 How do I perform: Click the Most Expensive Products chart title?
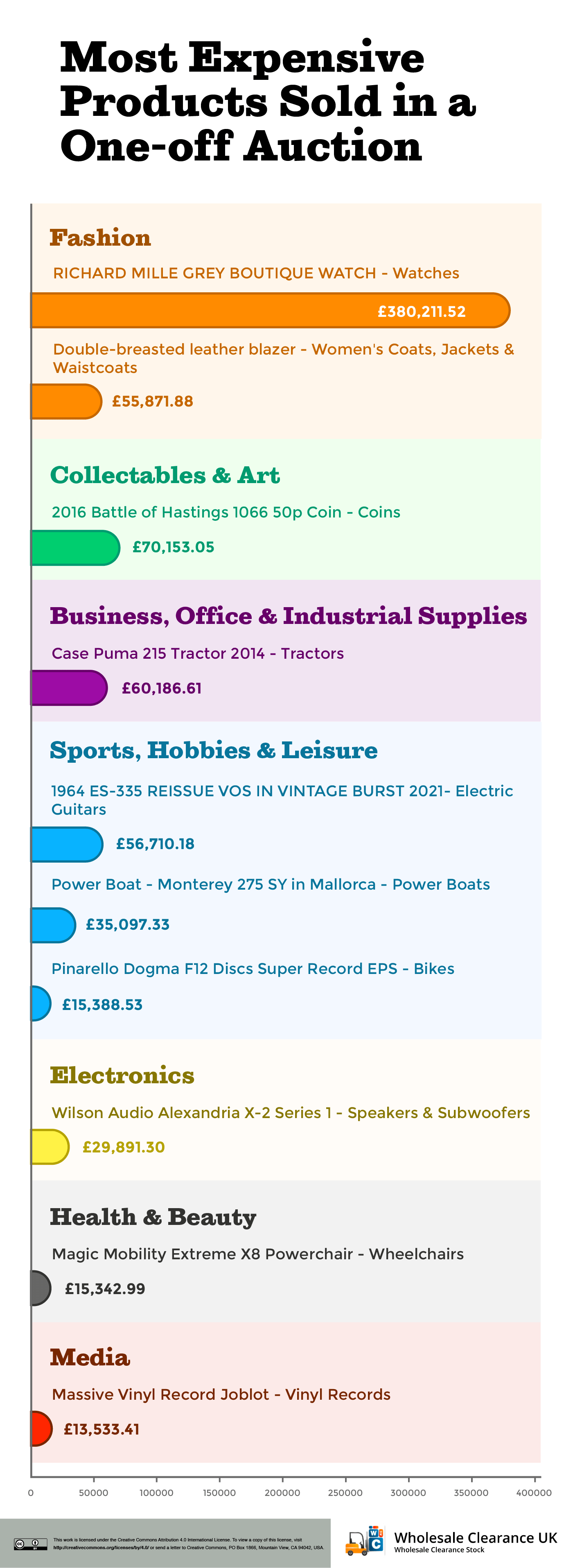point(268,102)
